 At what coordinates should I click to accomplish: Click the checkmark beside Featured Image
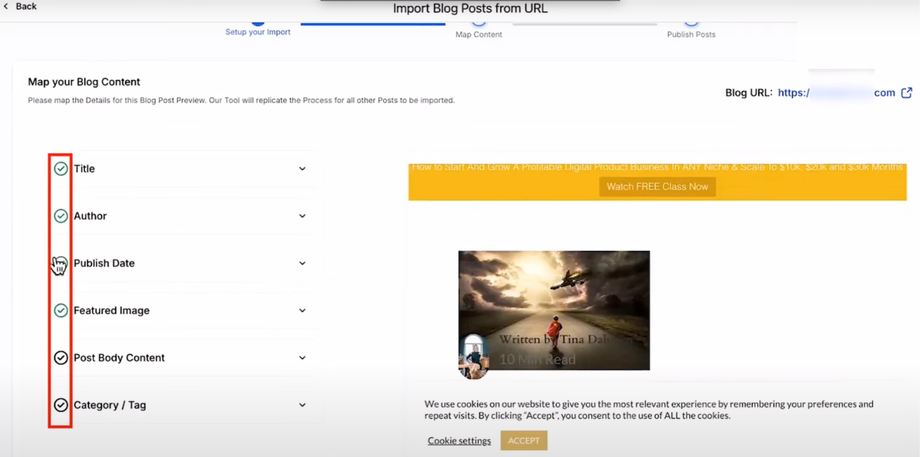(61, 310)
